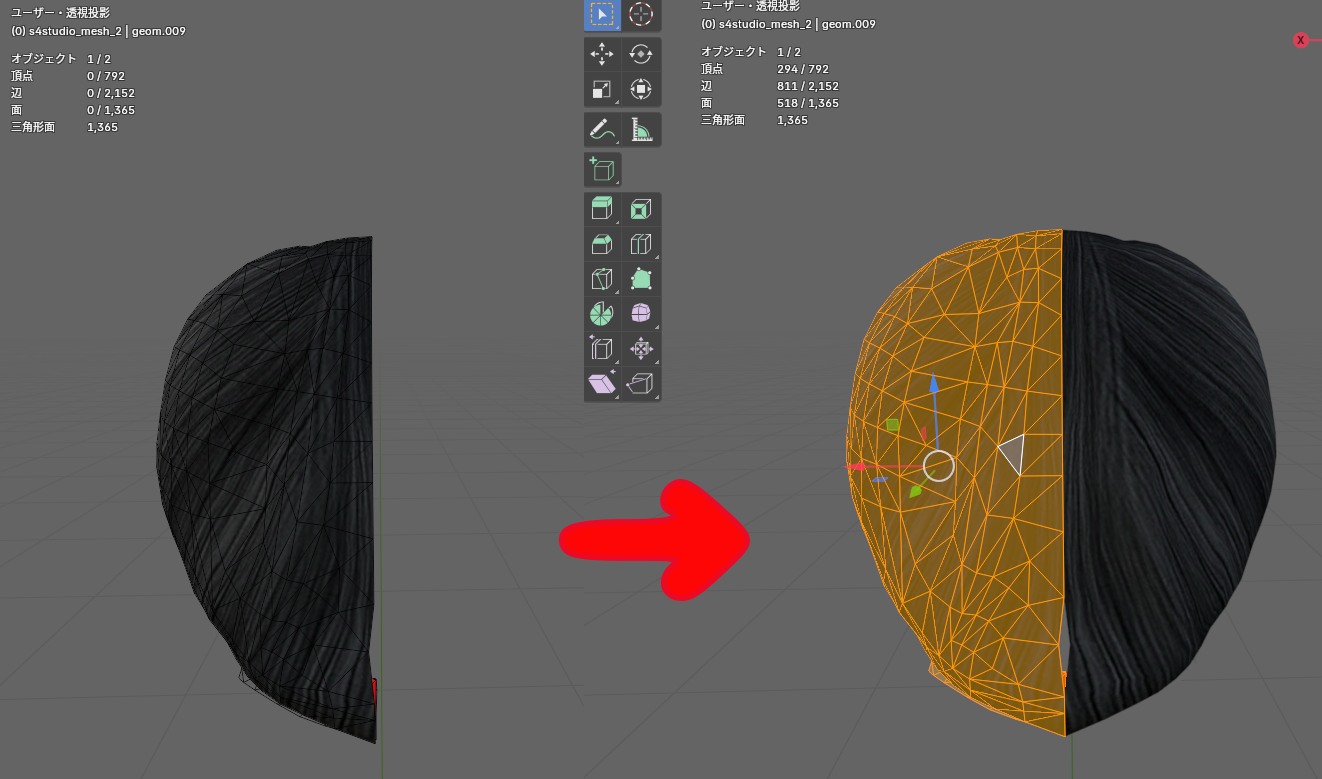Switch to the Poly Build tool
The width and height of the screenshot is (1322, 779).
pos(641,279)
